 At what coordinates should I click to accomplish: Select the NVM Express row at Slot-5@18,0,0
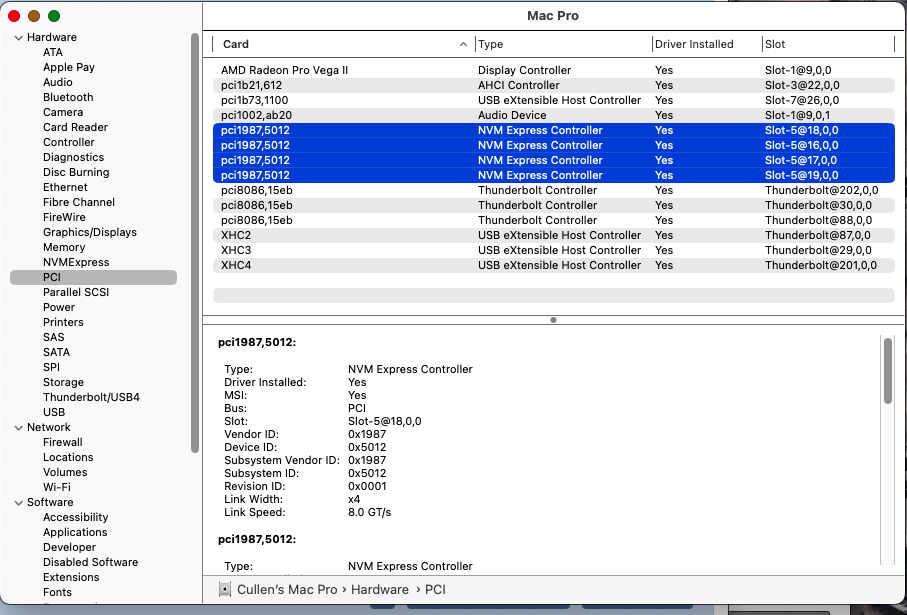click(554, 131)
